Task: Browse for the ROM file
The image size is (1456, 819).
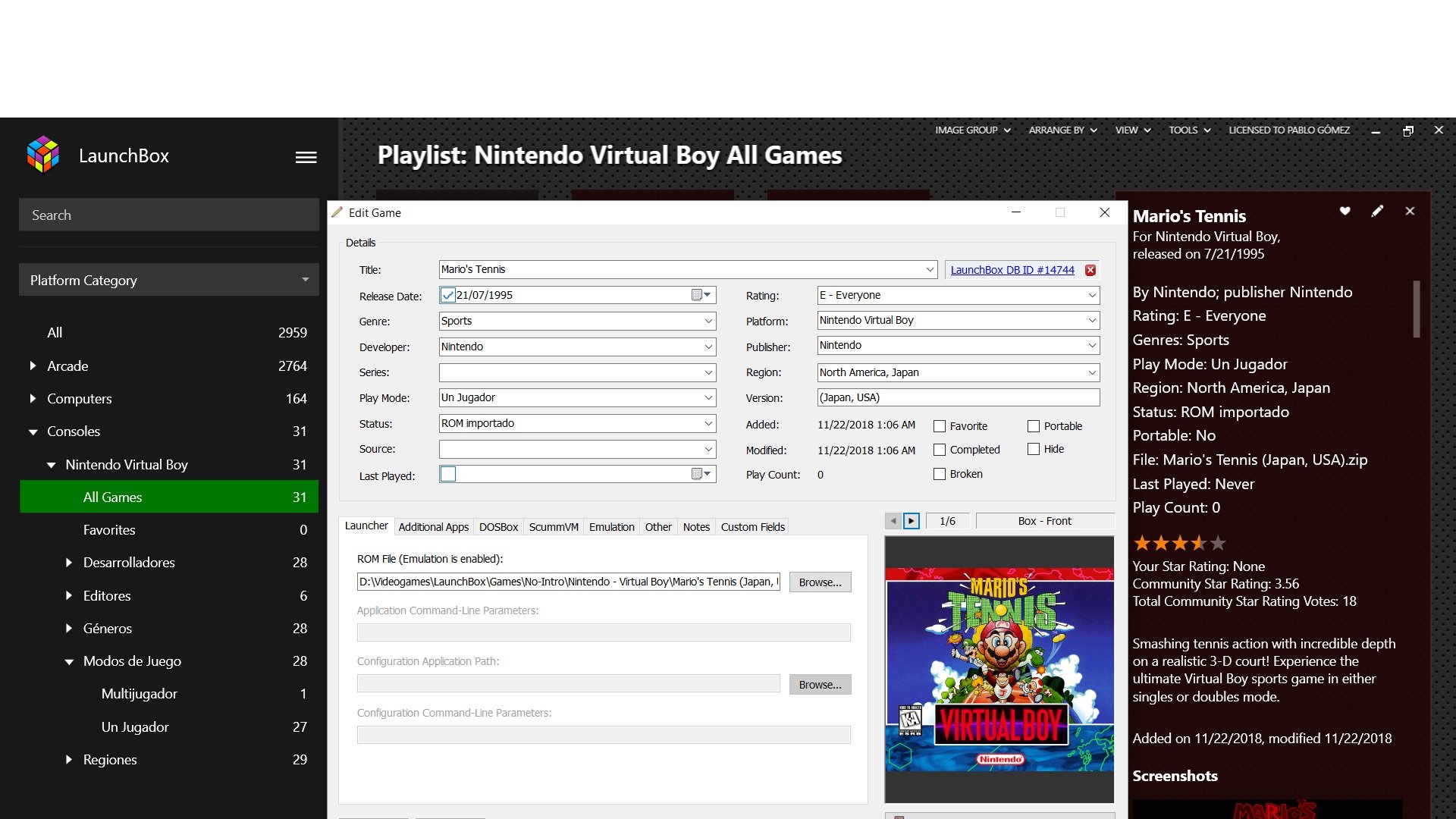Action: (x=820, y=582)
